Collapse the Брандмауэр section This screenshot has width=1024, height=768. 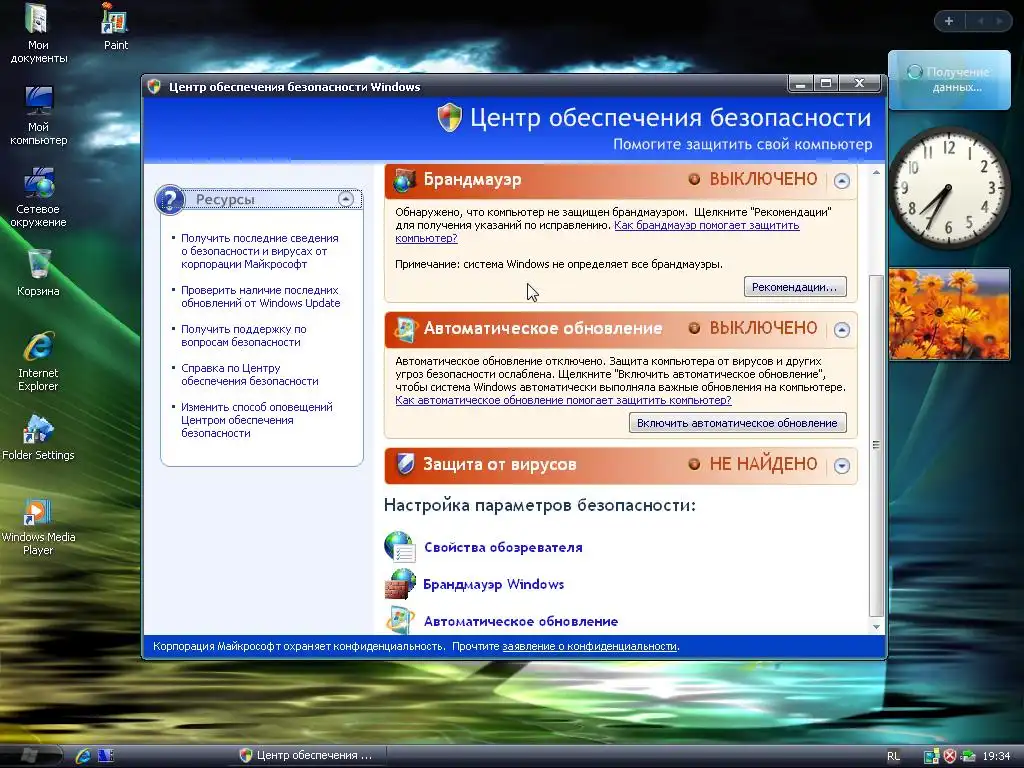(x=842, y=181)
